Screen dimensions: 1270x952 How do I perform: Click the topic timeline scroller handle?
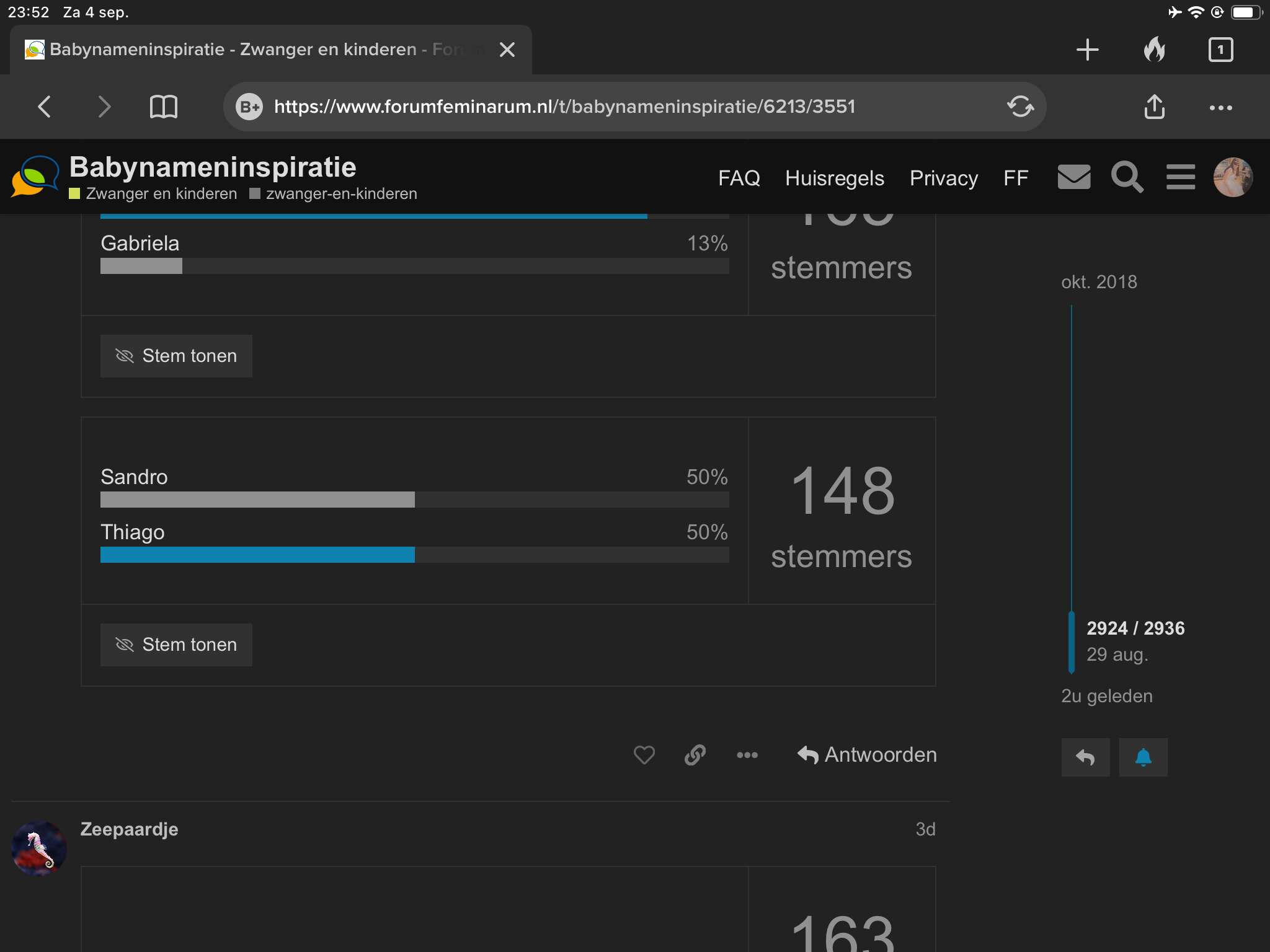tap(1071, 642)
